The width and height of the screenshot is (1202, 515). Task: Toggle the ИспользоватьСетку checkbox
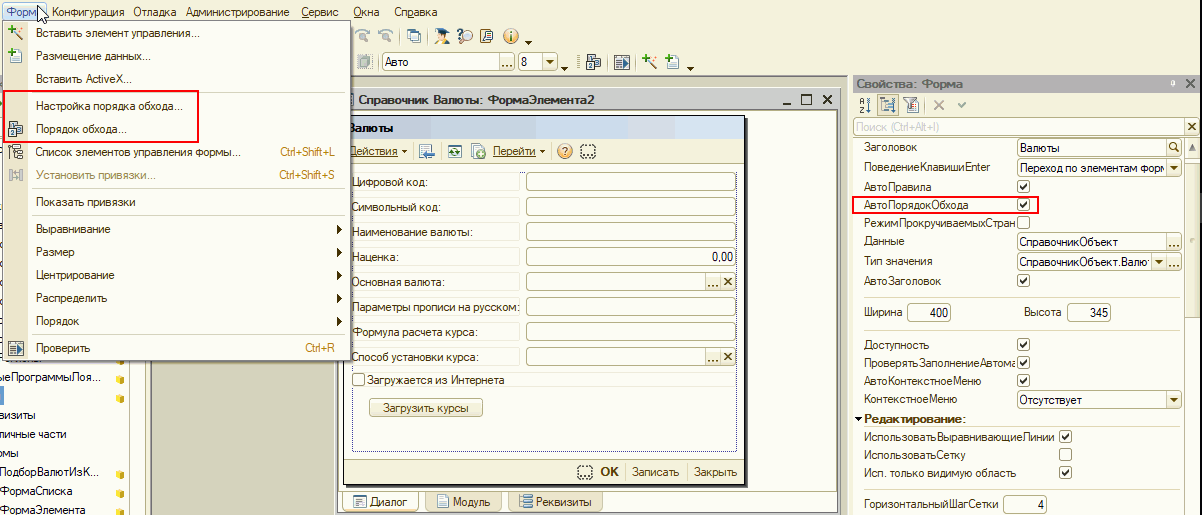point(1065,455)
